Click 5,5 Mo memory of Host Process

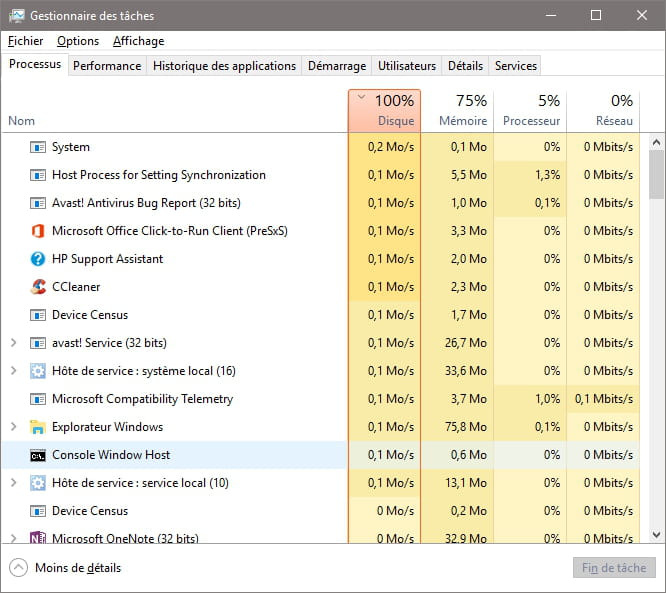click(x=468, y=175)
